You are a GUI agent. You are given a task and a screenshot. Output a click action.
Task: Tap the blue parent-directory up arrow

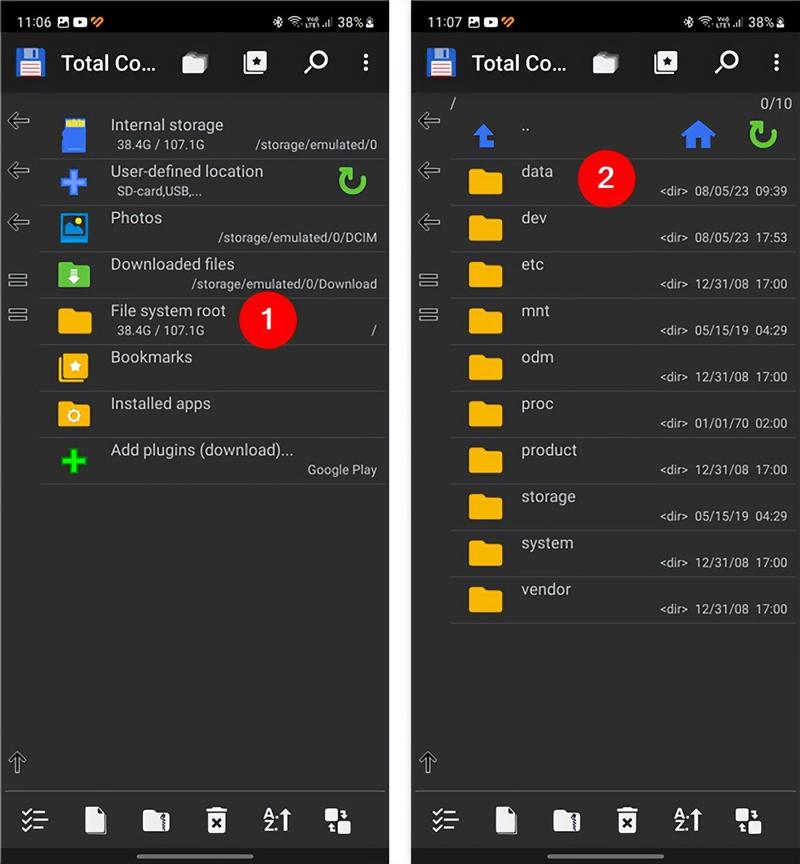(x=485, y=133)
